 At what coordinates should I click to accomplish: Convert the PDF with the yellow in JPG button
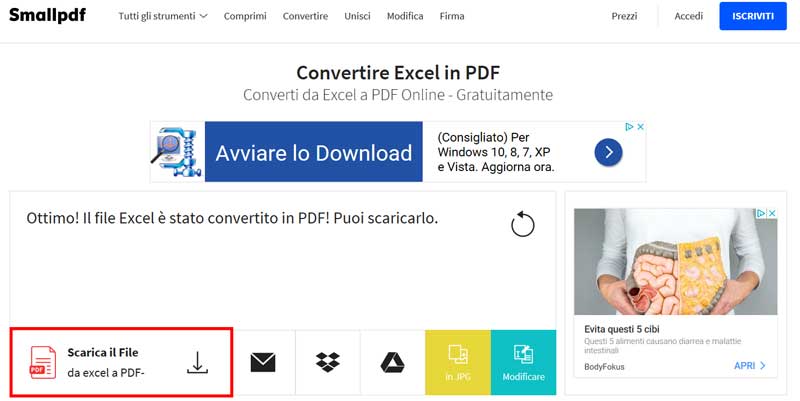point(458,362)
